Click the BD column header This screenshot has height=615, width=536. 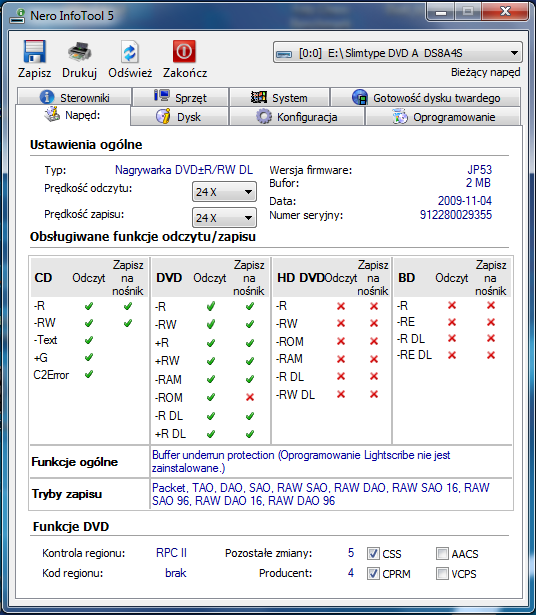coord(406,278)
